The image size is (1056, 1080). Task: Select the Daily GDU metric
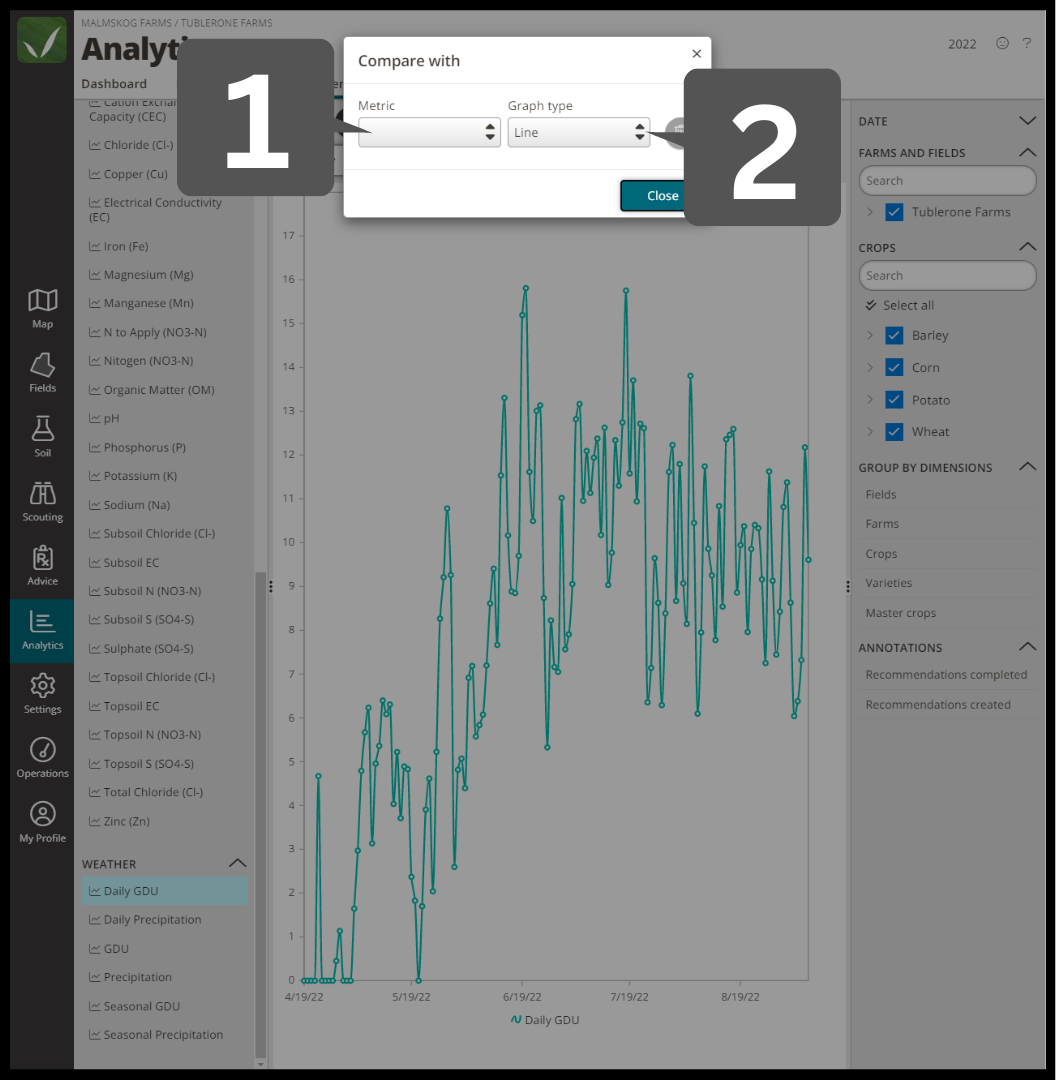pyautogui.click(x=165, y=891)
